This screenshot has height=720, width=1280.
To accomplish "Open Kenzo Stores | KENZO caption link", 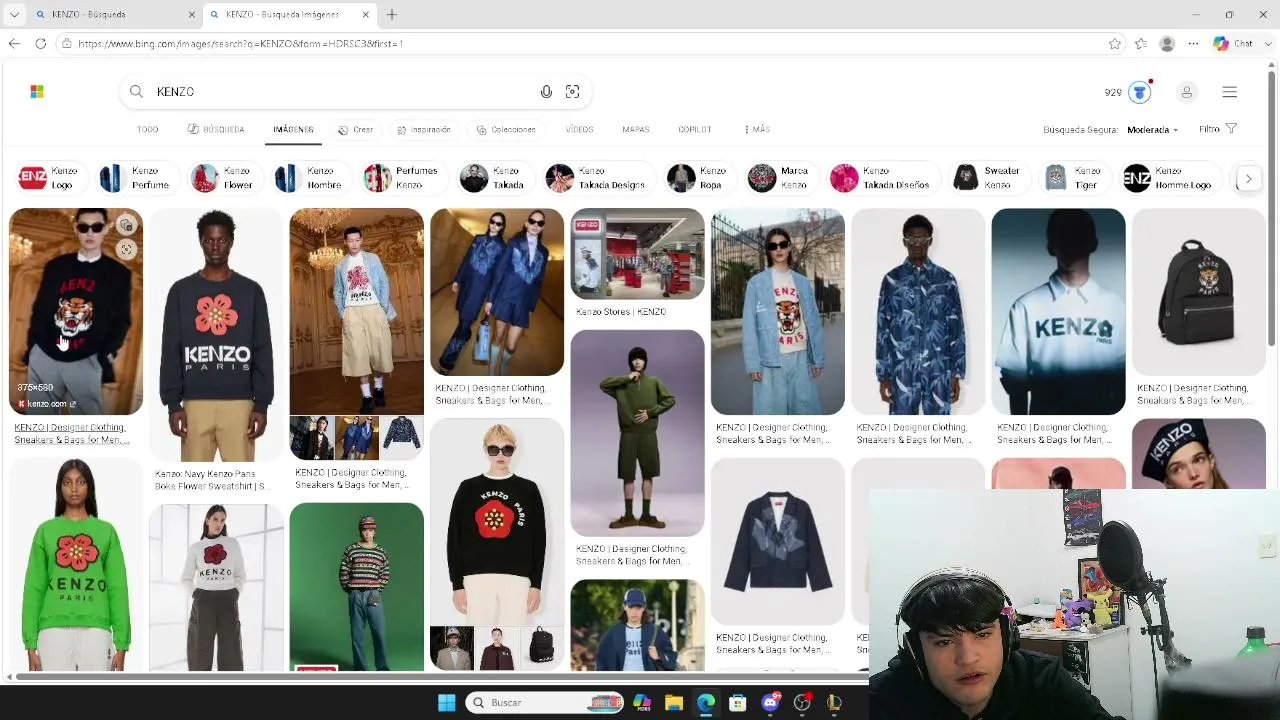I will pos(621,312).
